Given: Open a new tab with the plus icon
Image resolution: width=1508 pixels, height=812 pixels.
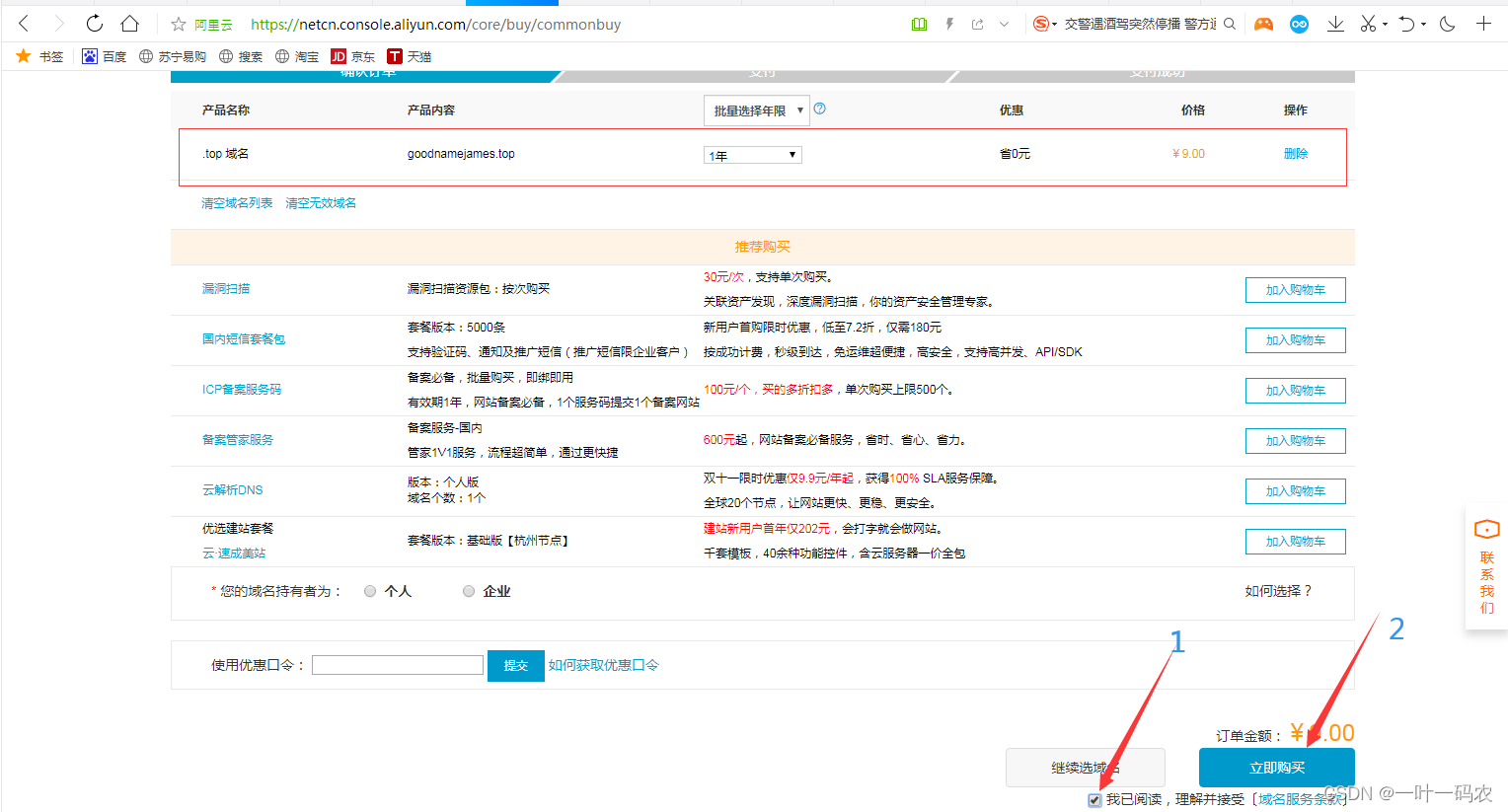Looking at the screenshot, I should point(1483,24).
